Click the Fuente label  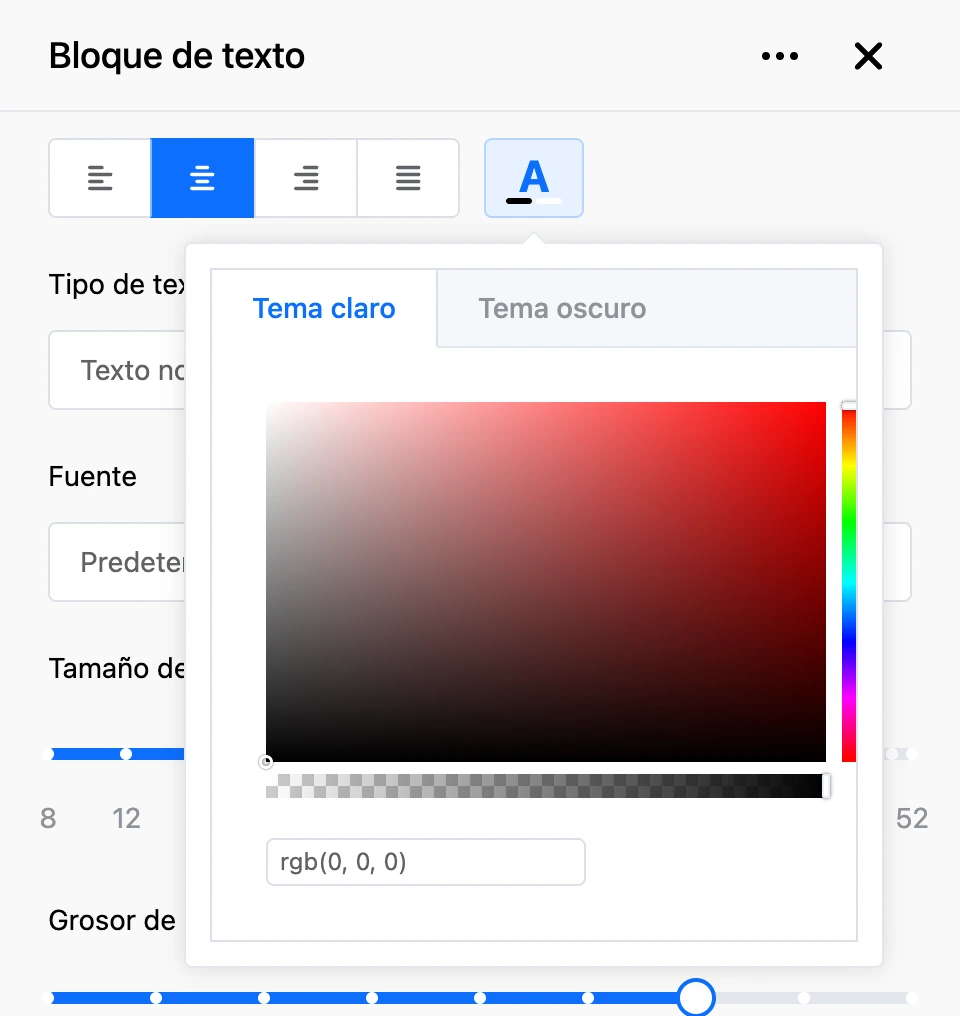pos(93,476)
